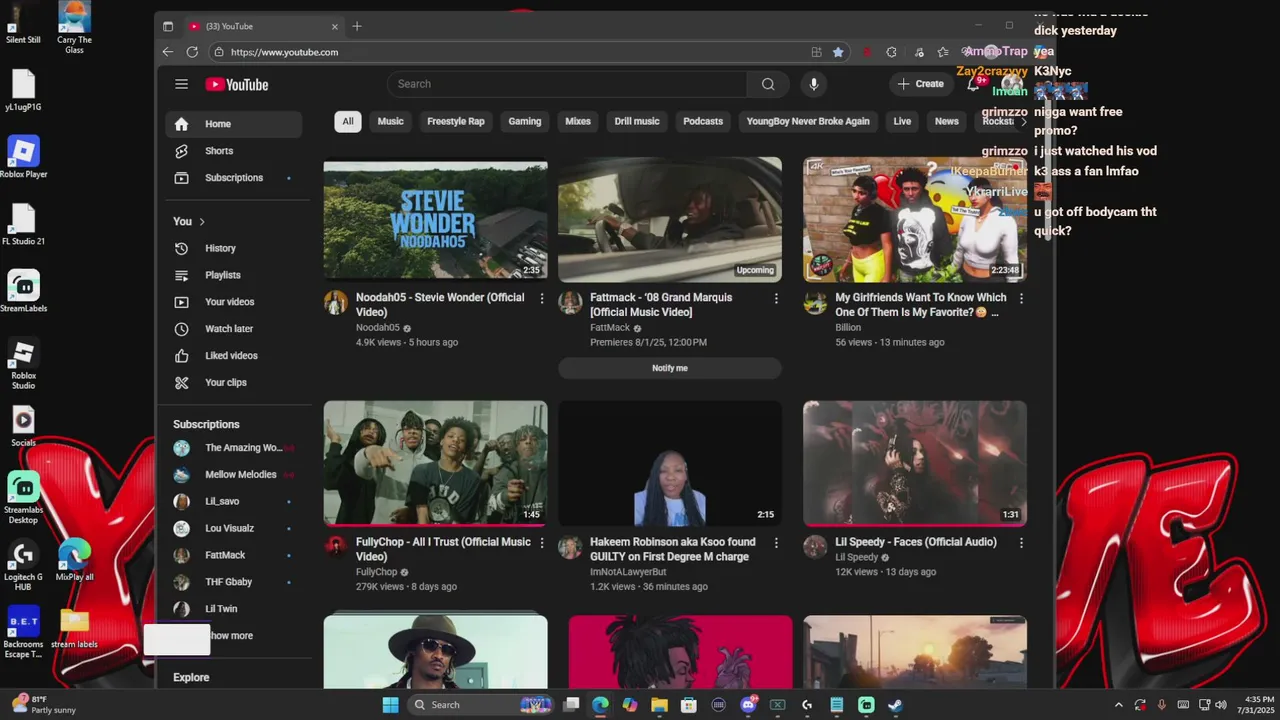Open options for Fattmack '08 Grand Marquis

tap(776, 298)
